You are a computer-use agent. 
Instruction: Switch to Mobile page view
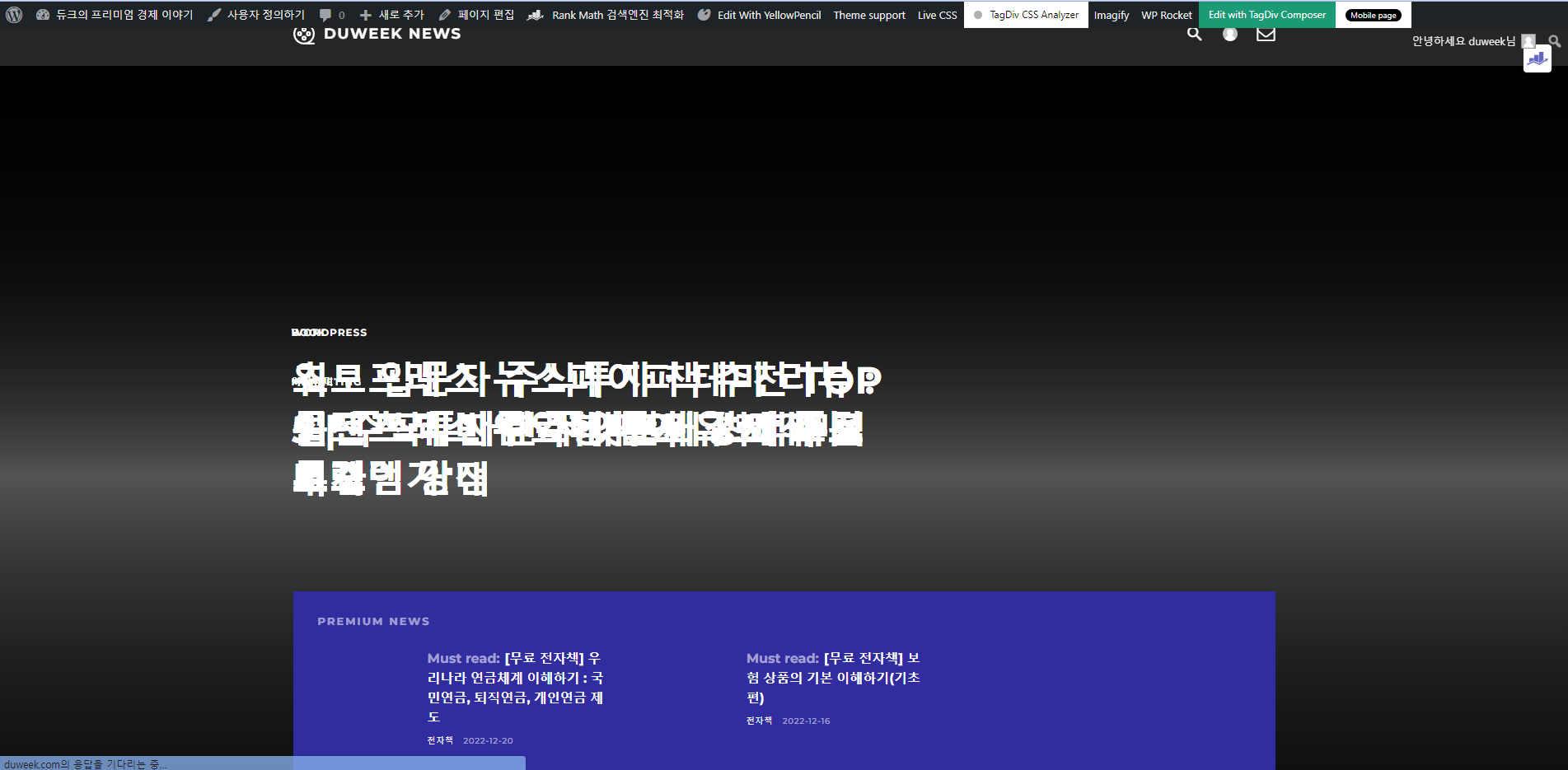(x=1374, y=15)
